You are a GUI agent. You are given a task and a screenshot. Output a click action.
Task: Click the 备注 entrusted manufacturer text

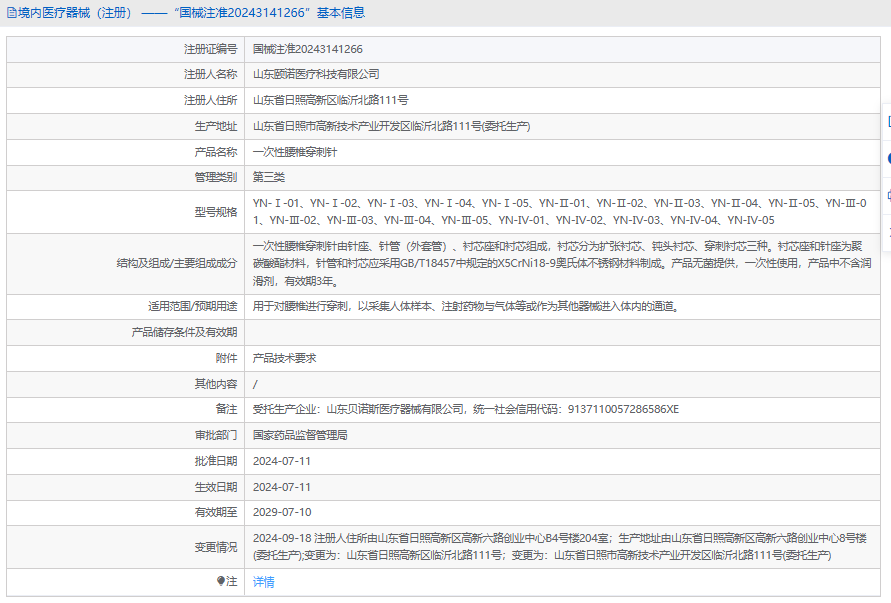[465, 409]
